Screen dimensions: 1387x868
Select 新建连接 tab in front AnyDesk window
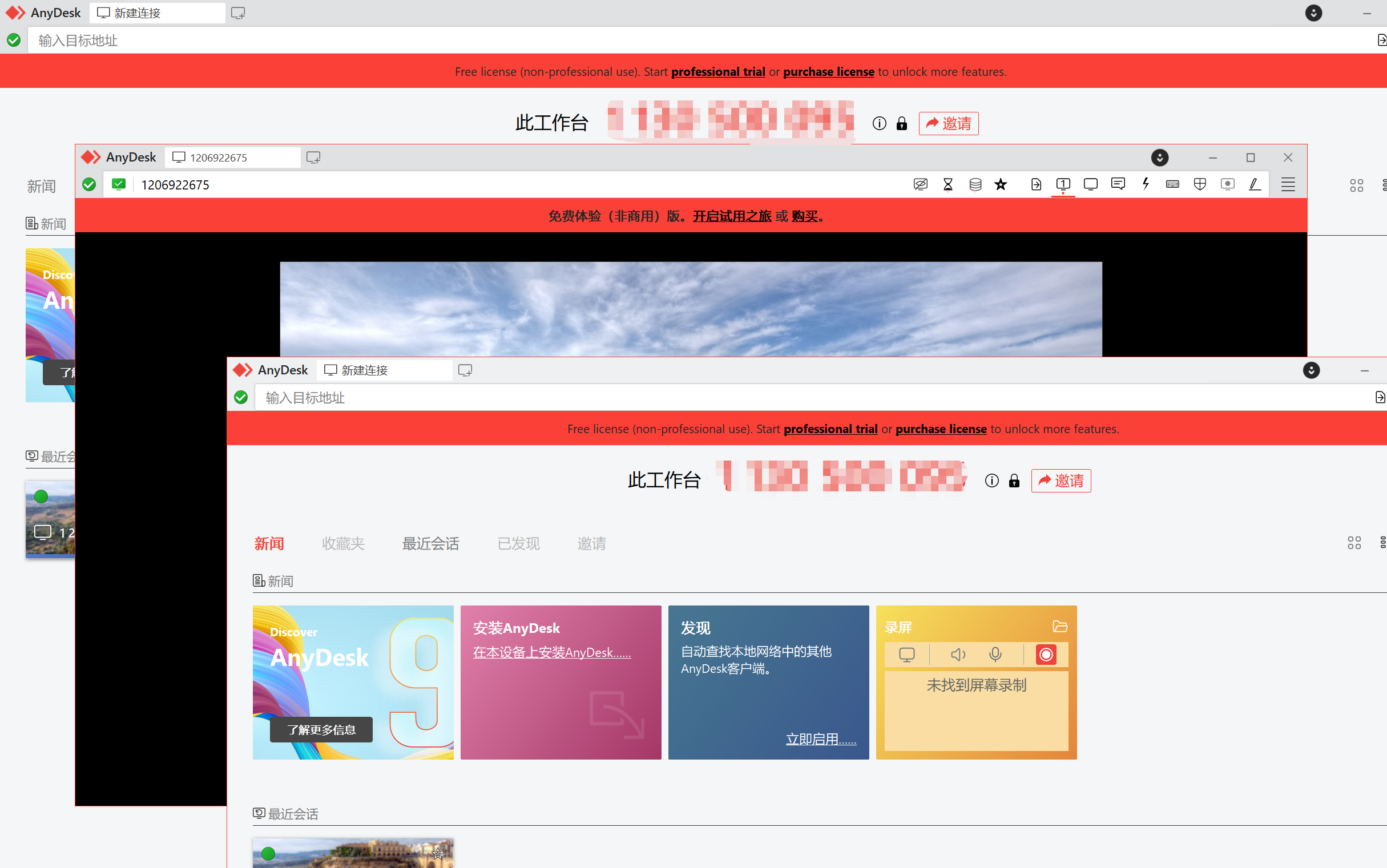click(x=385, y=370)
